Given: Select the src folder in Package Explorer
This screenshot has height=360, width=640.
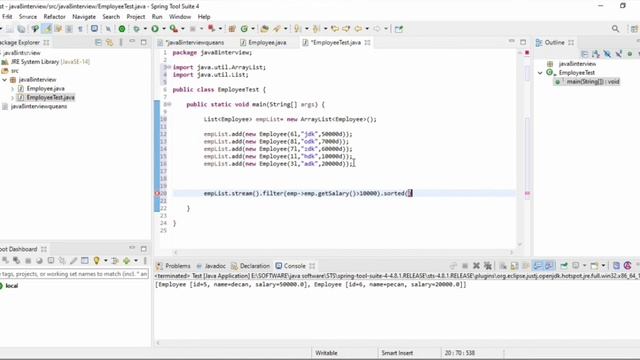Looking at the screenshot, I should click(10, 71).
